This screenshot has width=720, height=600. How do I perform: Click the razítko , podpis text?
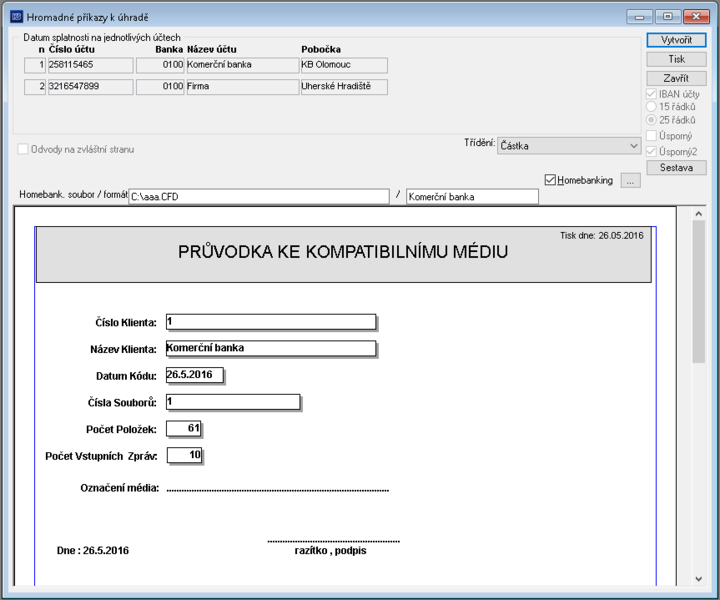click(x=331, y=550)
